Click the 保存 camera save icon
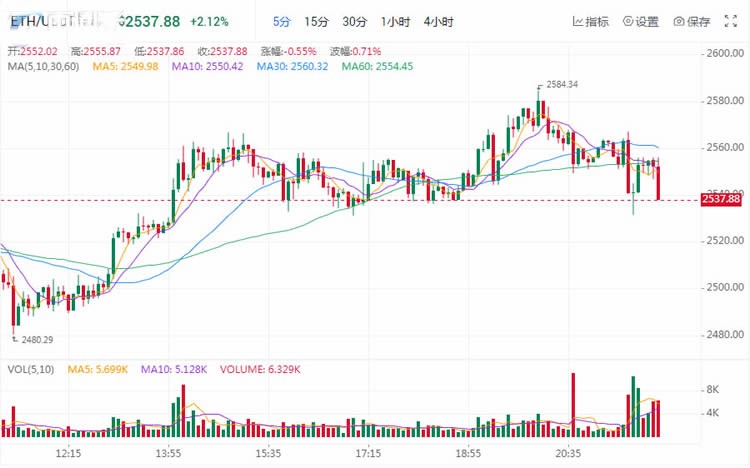Image resolution: width=750 pixels, height=468 pixels. pyautogui.click(x=679, y=22)
